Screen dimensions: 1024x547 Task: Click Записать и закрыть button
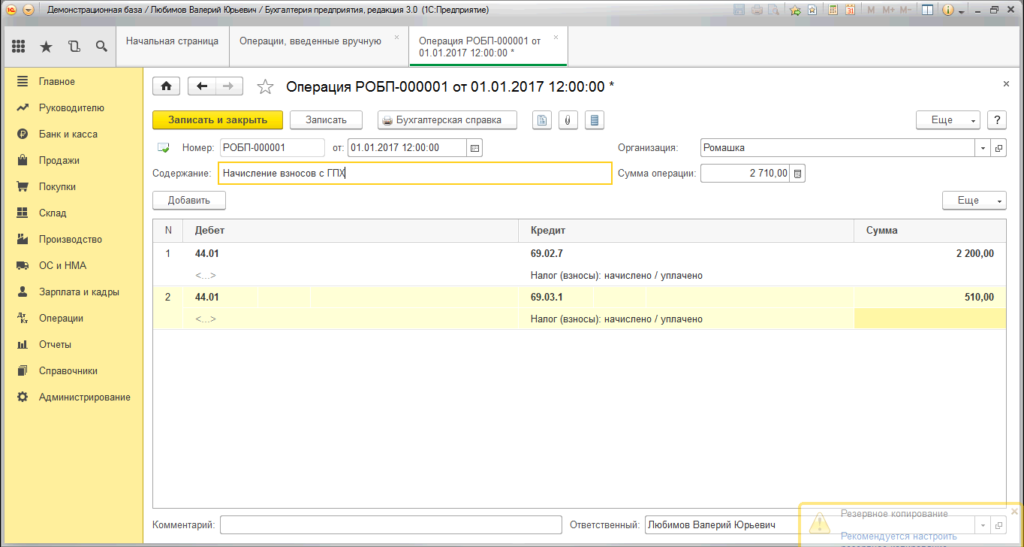coord(217,120)
